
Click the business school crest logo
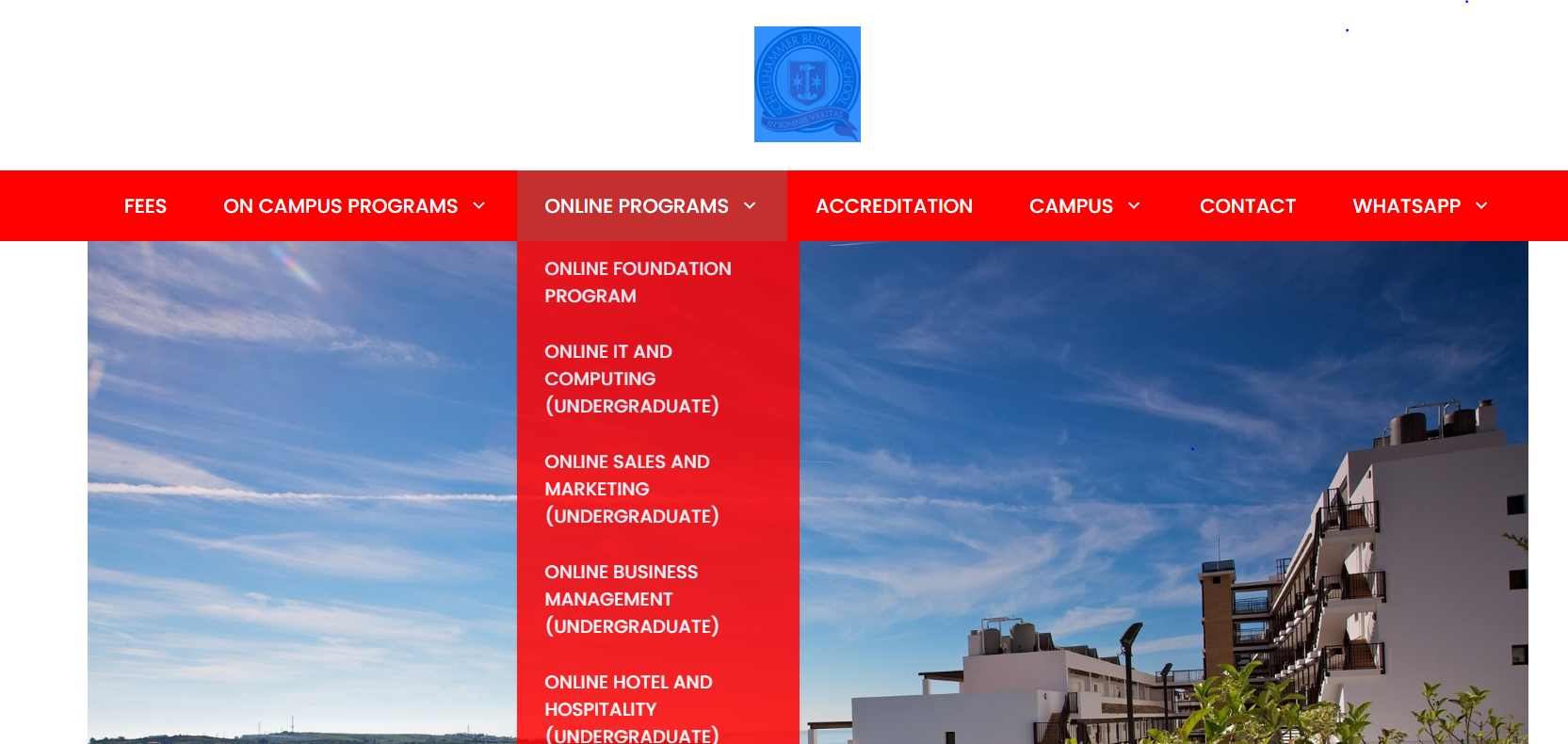[807, 84]
